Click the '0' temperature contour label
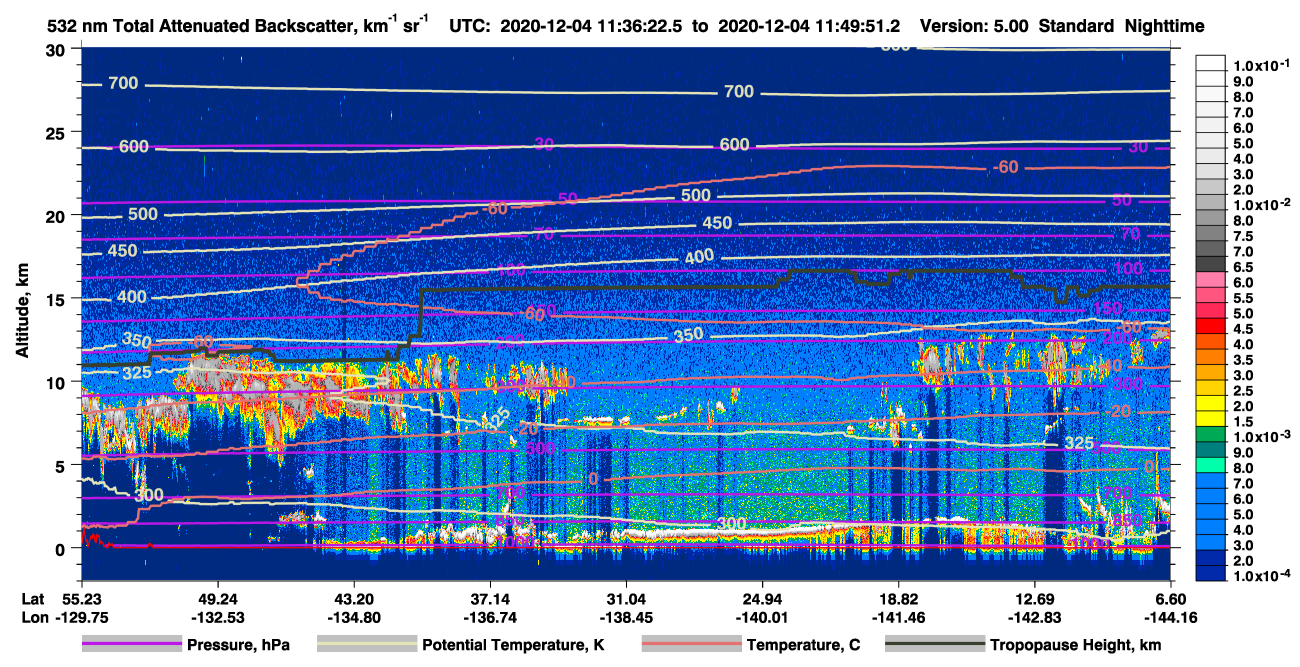Image resolution: width=1300 pixels, height=667 pixels. pos(593,479)
